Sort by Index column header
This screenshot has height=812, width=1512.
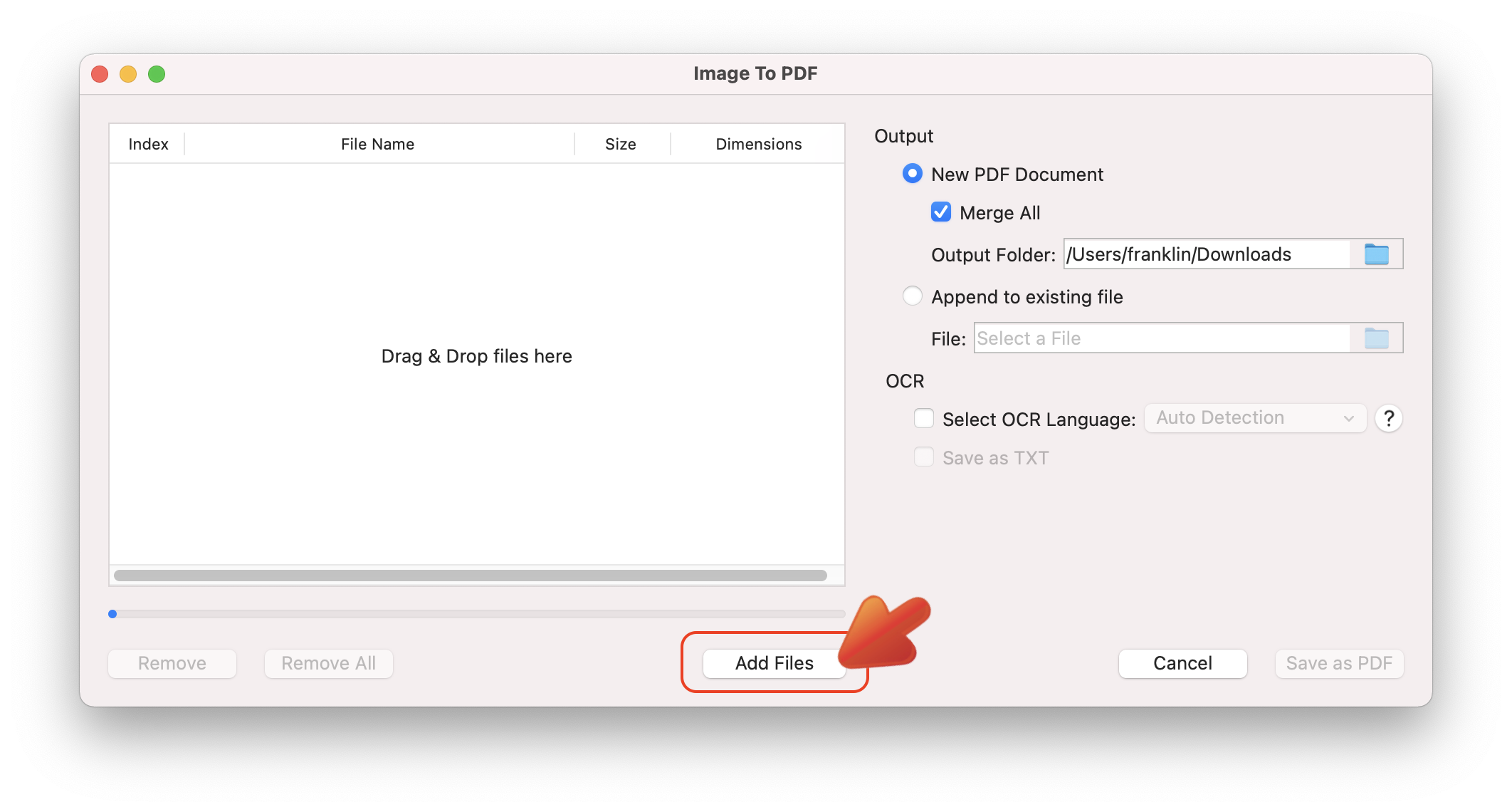[148, 144]
